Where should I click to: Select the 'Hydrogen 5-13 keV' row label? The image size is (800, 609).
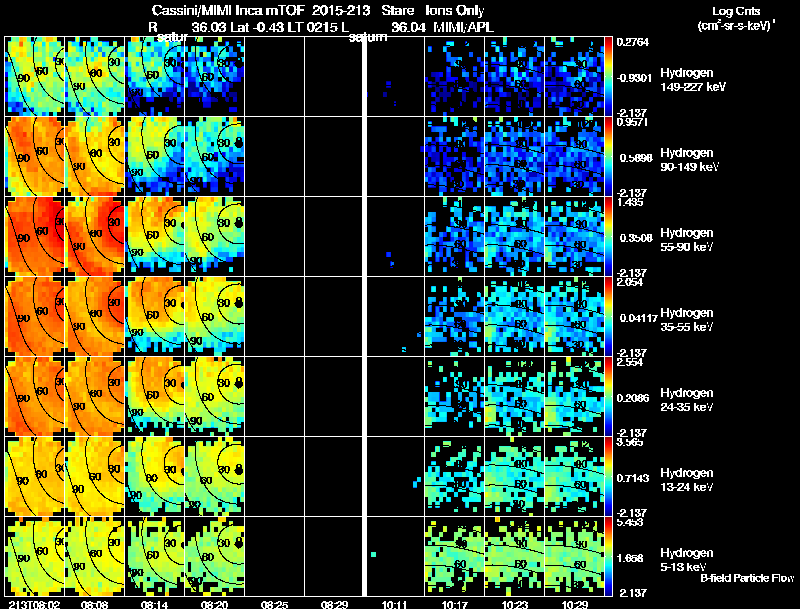(x=687, y=560)
